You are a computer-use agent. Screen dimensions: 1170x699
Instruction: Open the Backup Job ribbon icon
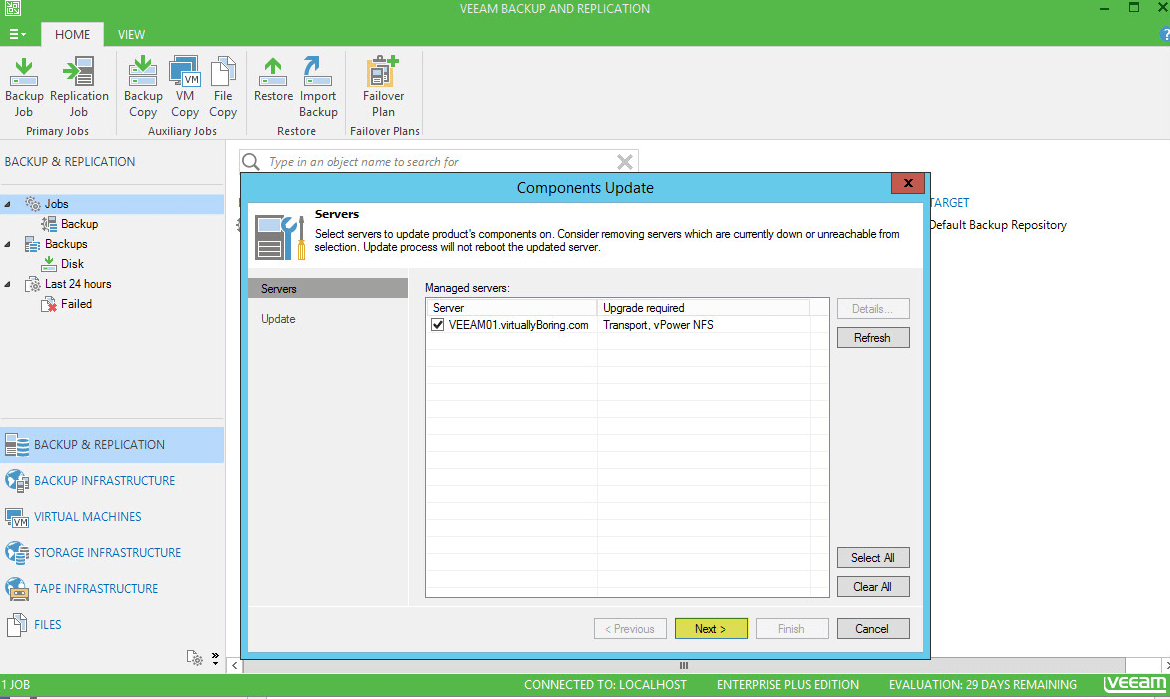click(x=24, y=87)
